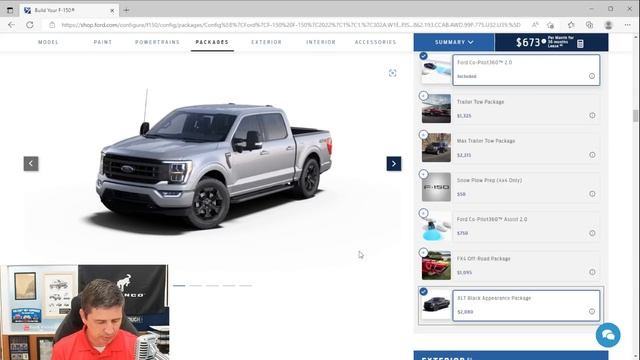Click the page vertical scrollbar thumb

coord(635,116)
